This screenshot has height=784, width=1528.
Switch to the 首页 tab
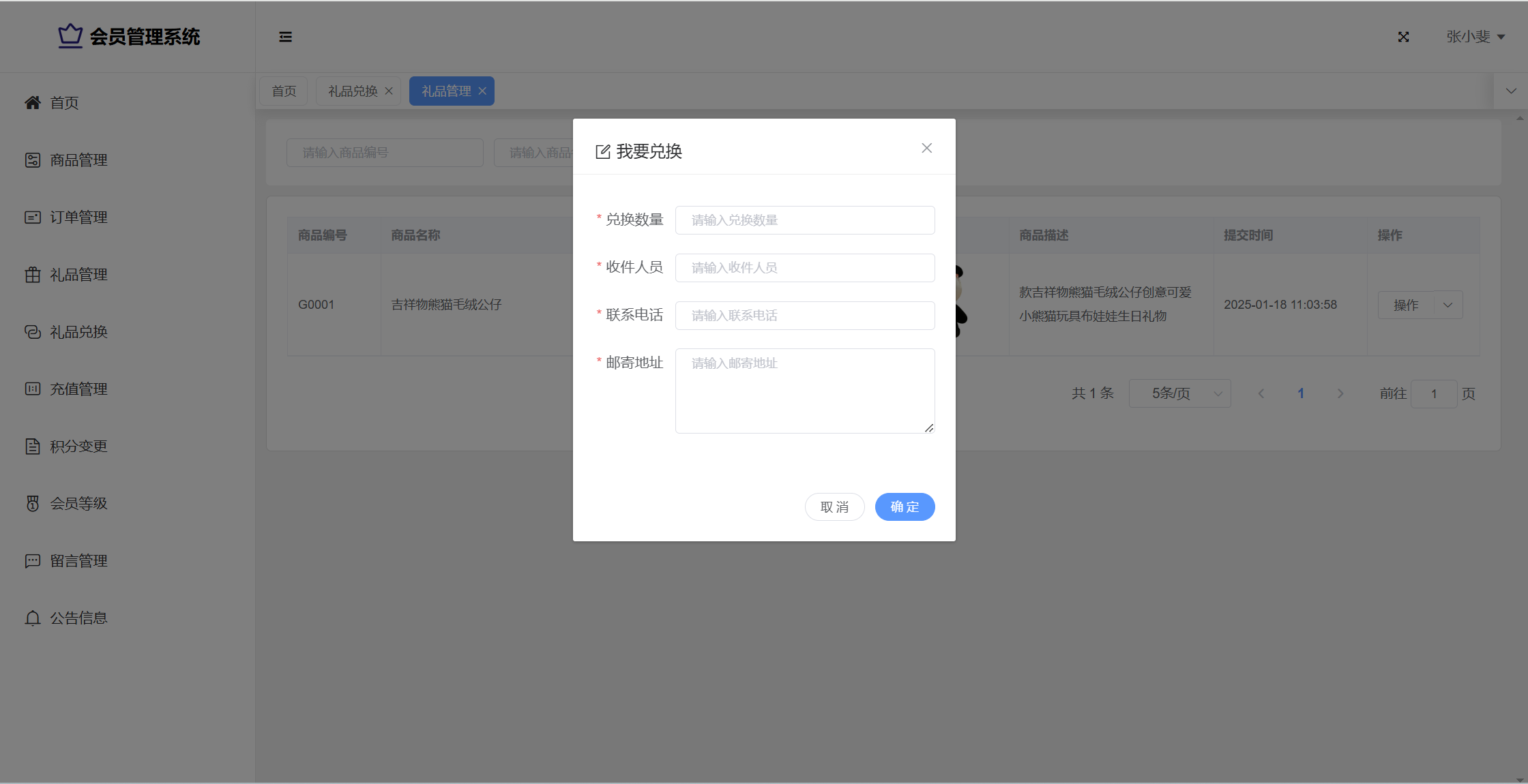coord(284,91)
